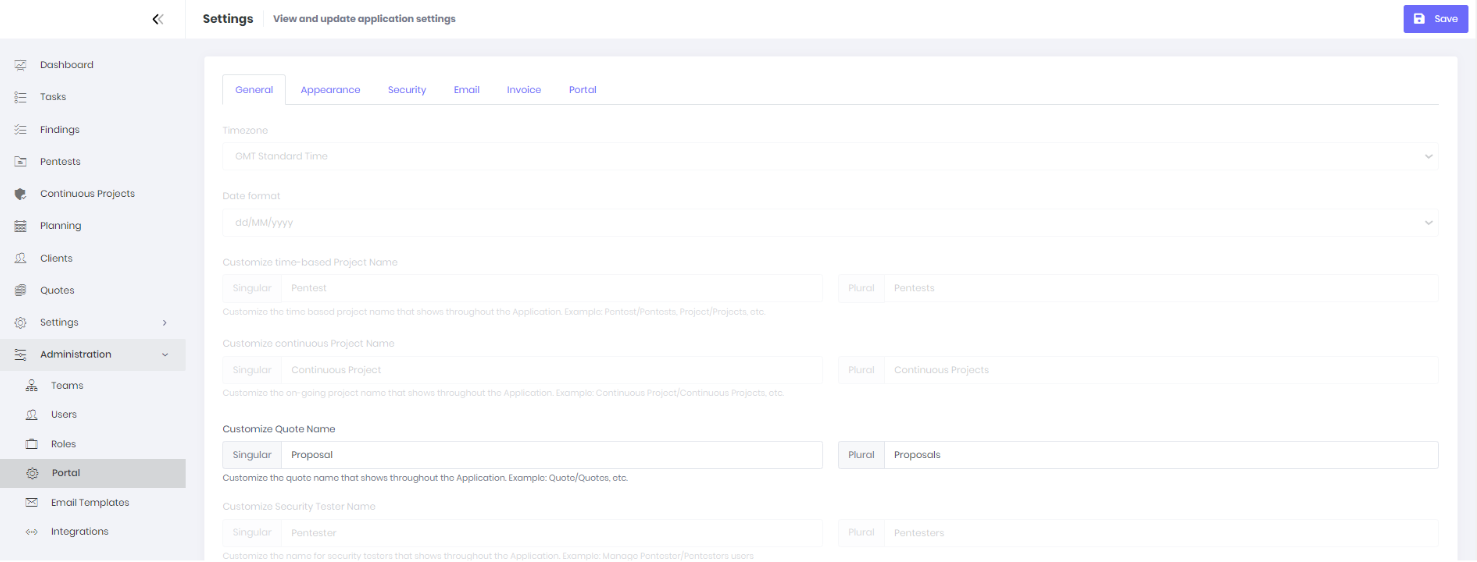Click the Integrations link icon
Screen dimensions: 1477x562
31,532
